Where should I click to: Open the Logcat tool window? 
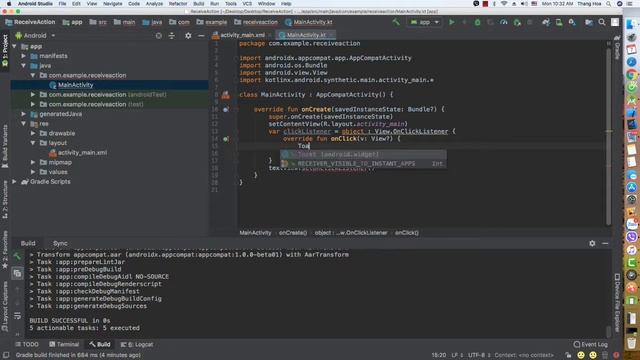[137, 344]
